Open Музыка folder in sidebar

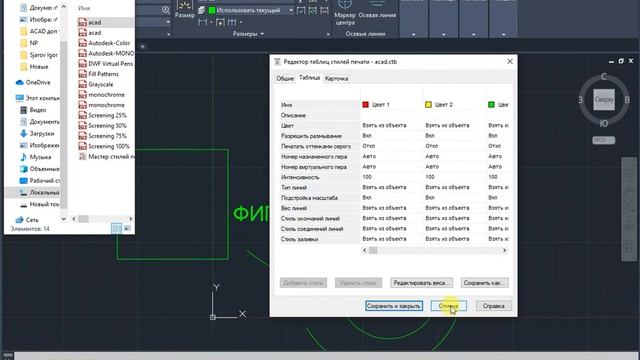click(35, 157)
